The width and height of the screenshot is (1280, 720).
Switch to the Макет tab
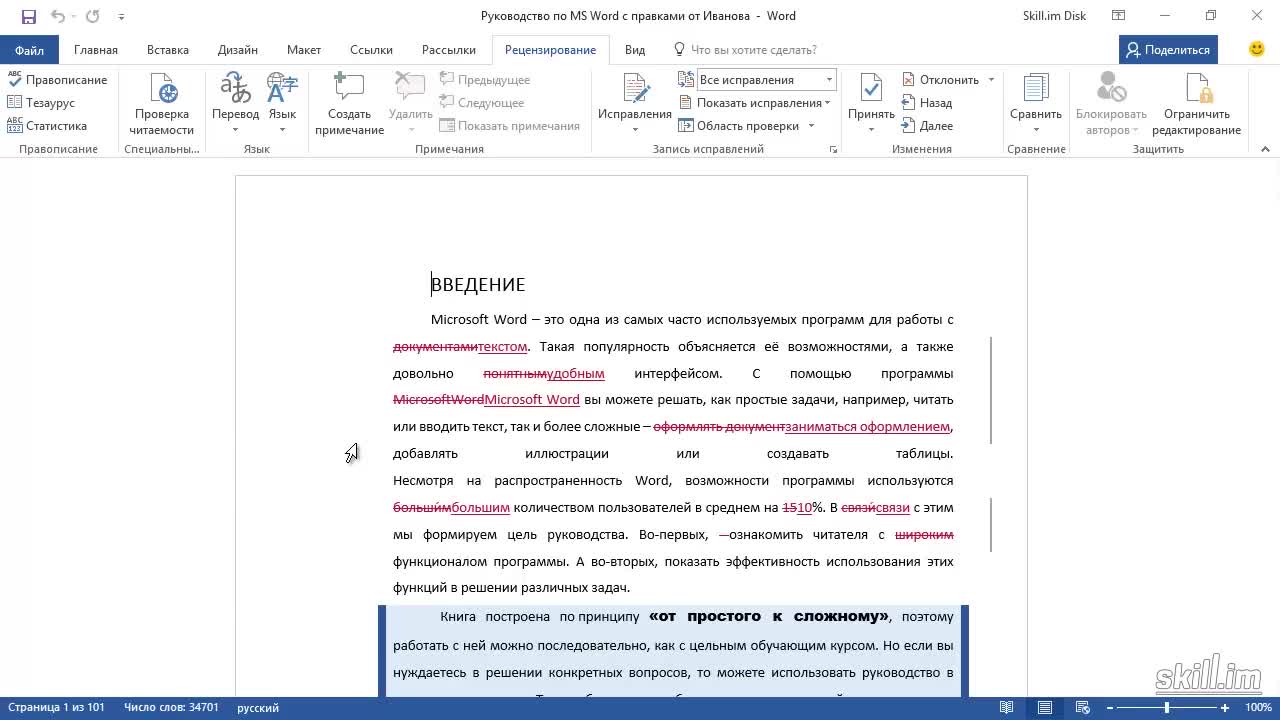tap(304, 50)
